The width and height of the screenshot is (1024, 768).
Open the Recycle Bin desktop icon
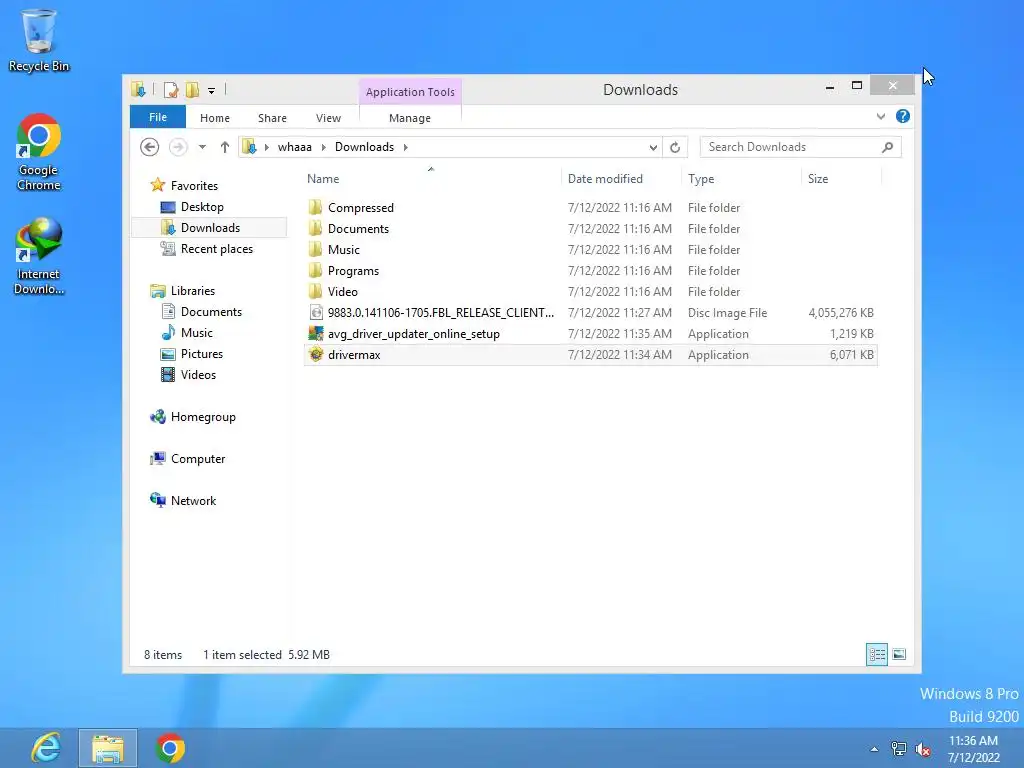coord(39,40)
